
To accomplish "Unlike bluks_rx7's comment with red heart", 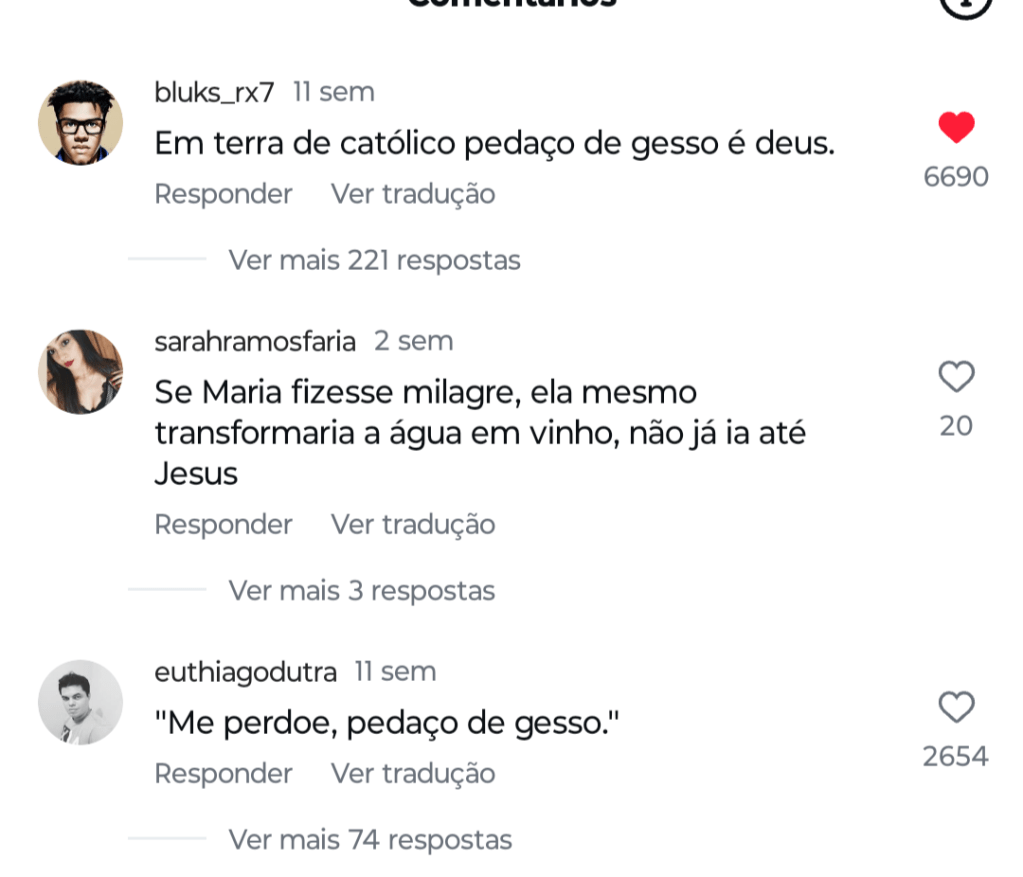I will (x=956, y=128).
